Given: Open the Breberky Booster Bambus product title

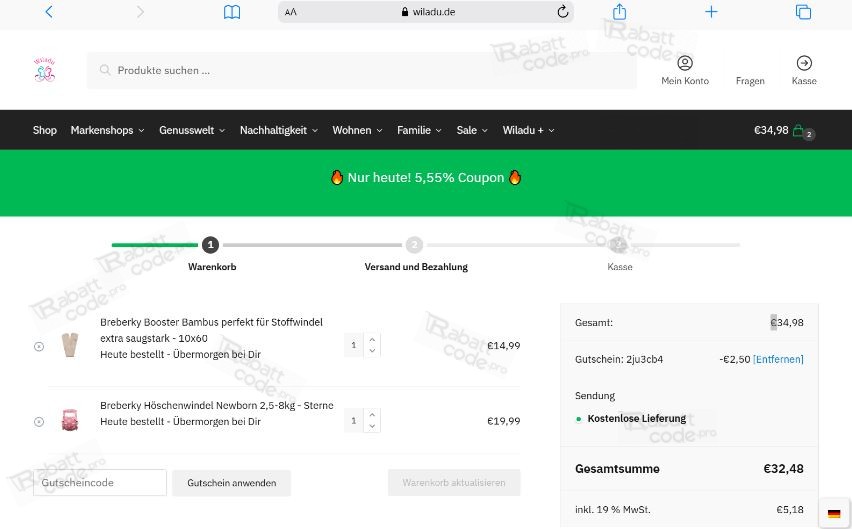Looking at the screenshot, I should click(211, 330).
